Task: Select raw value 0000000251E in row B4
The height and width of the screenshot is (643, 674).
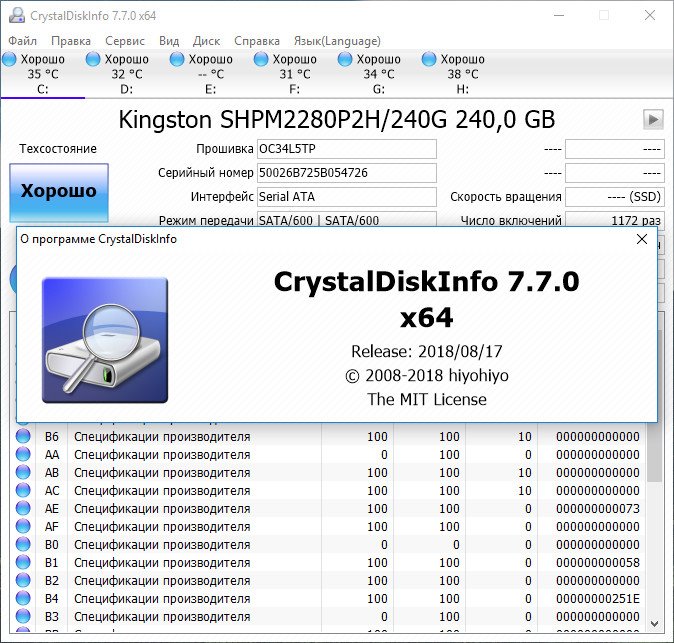Action: tap(597, 599)
